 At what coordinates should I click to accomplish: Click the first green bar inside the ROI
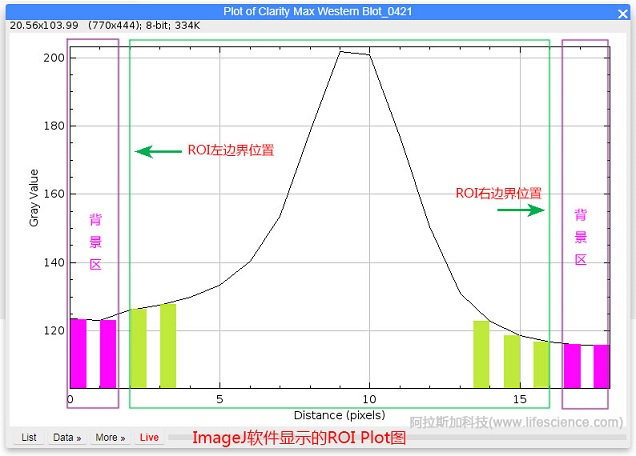click(x=138, y=348)
